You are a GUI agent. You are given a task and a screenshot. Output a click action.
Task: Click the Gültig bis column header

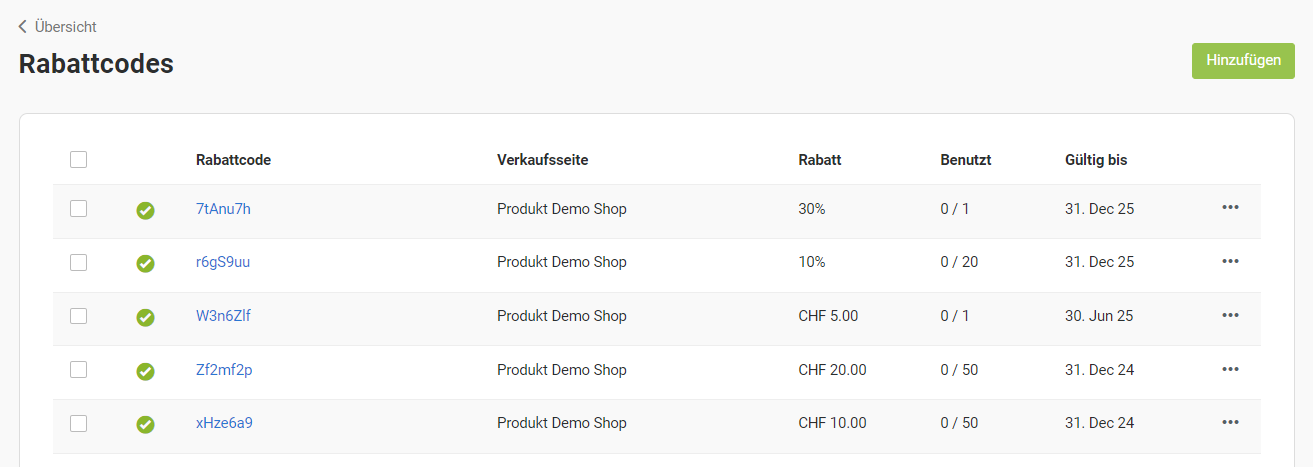(1097, 160)
